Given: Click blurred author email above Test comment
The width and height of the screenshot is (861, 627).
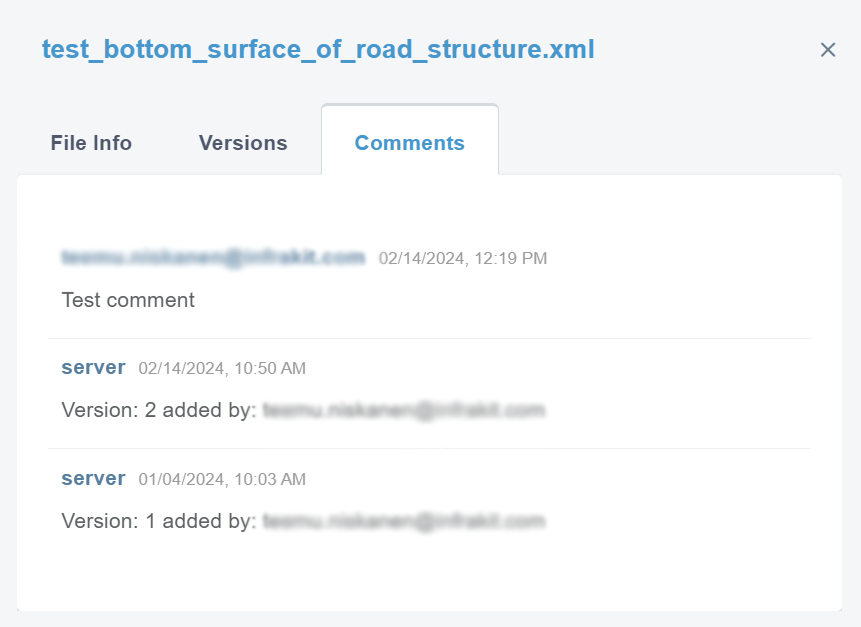Looking at the screenshot, I should point(213,258).
